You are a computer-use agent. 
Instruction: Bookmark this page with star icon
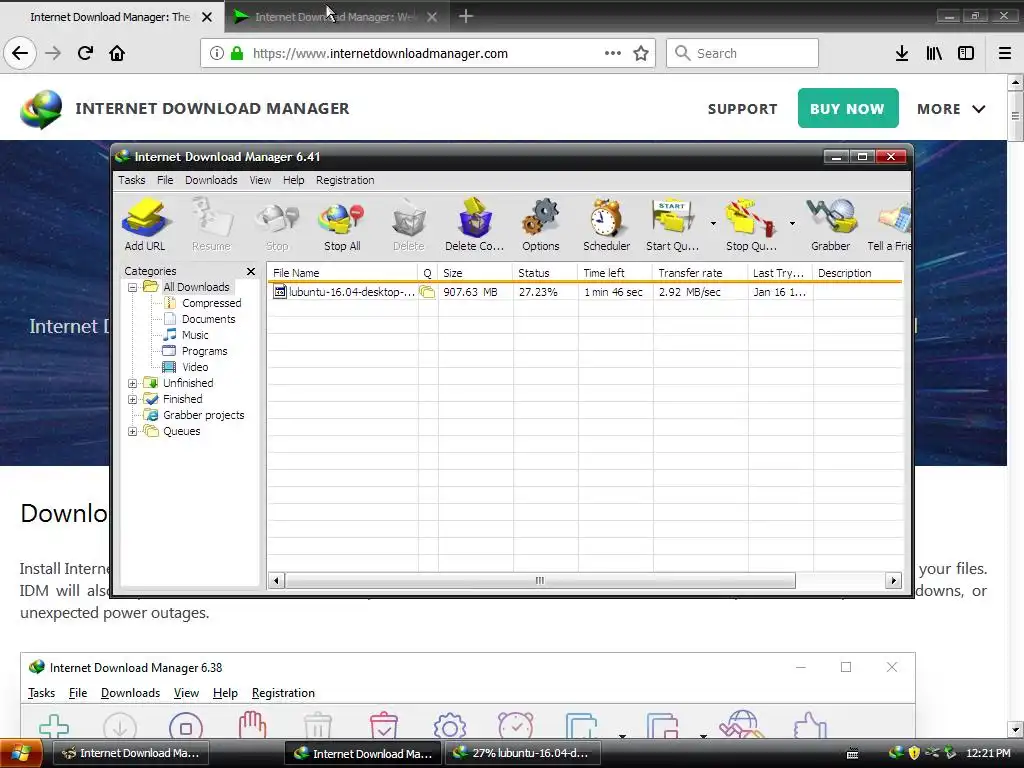coord(641,54)
